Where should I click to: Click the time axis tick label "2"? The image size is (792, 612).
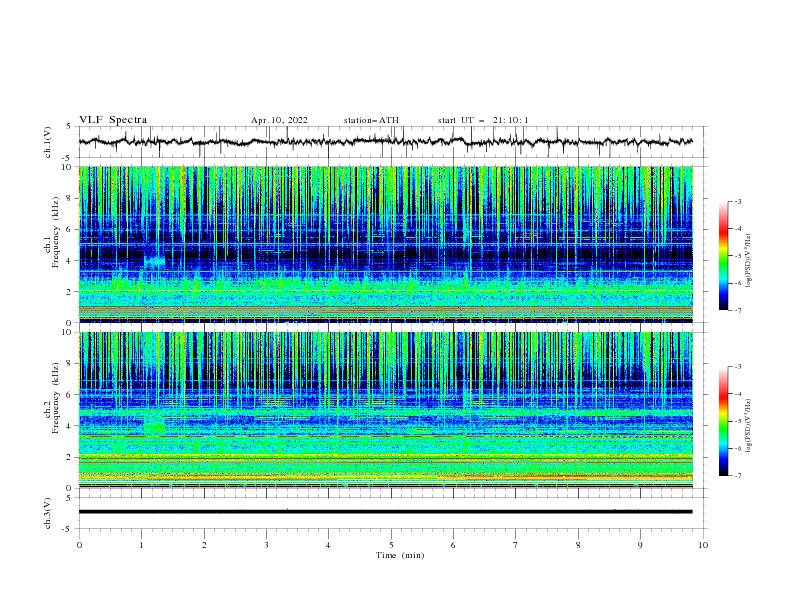pos(204,545)
